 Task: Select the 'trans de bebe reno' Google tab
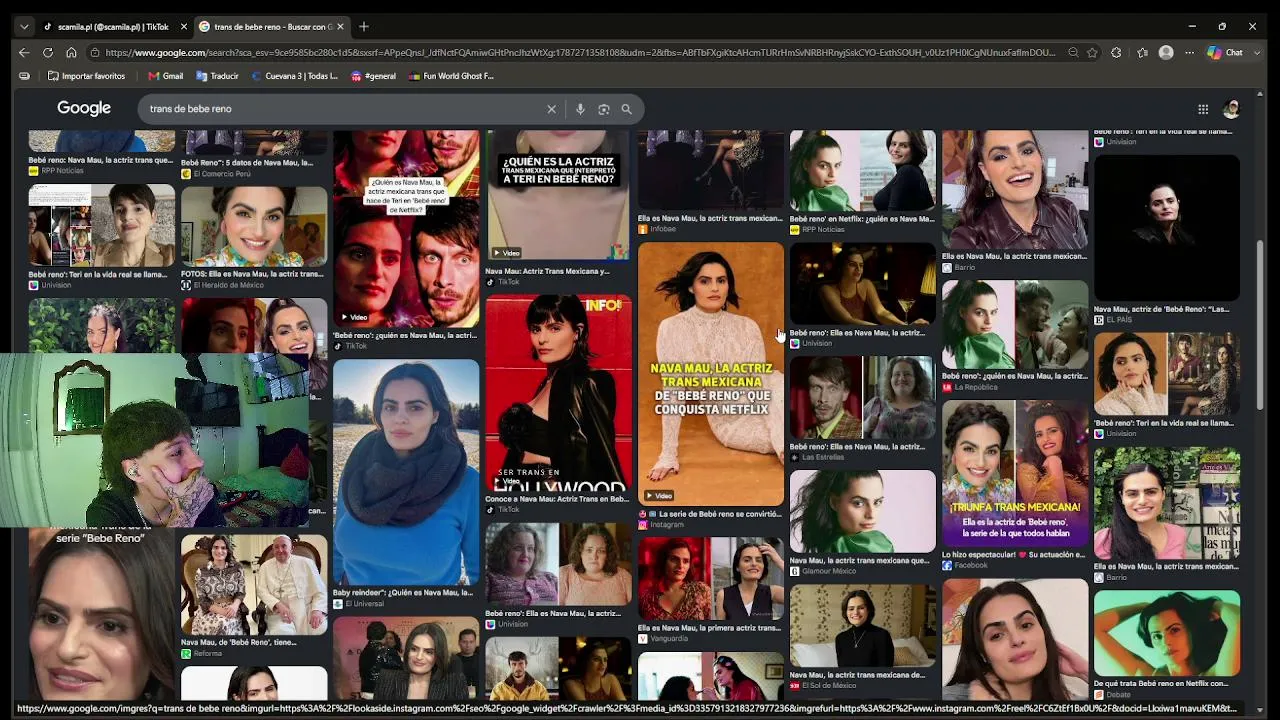coord(271,26)
